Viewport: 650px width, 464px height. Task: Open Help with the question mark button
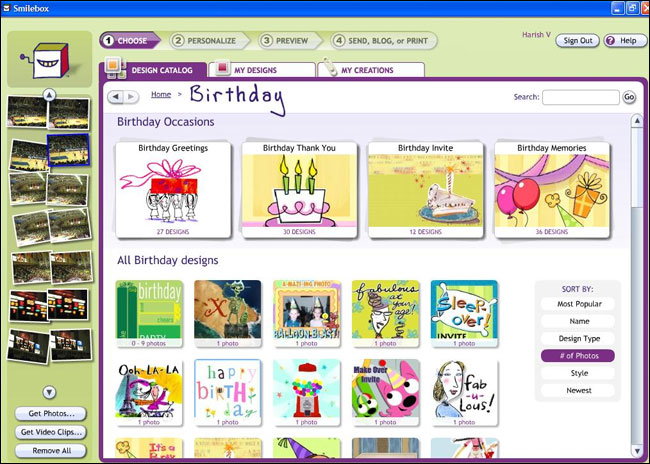click(x=623, y=41)
